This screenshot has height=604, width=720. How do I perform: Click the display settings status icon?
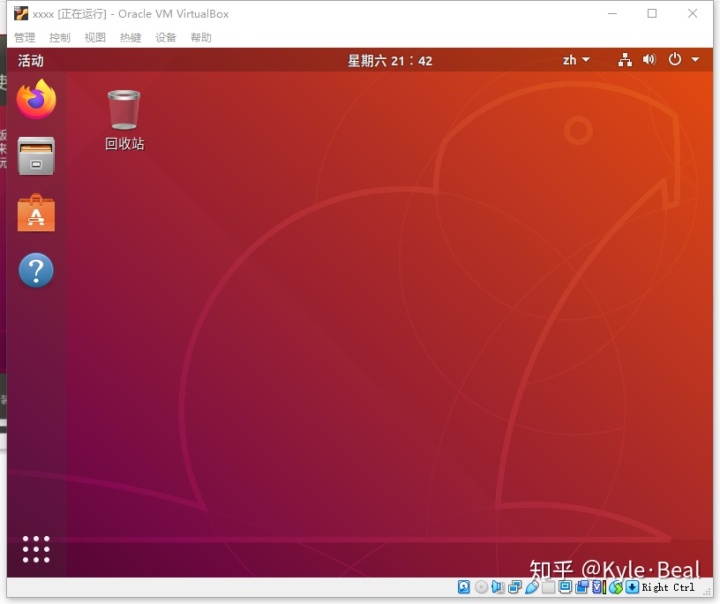[x=565, y=587]
